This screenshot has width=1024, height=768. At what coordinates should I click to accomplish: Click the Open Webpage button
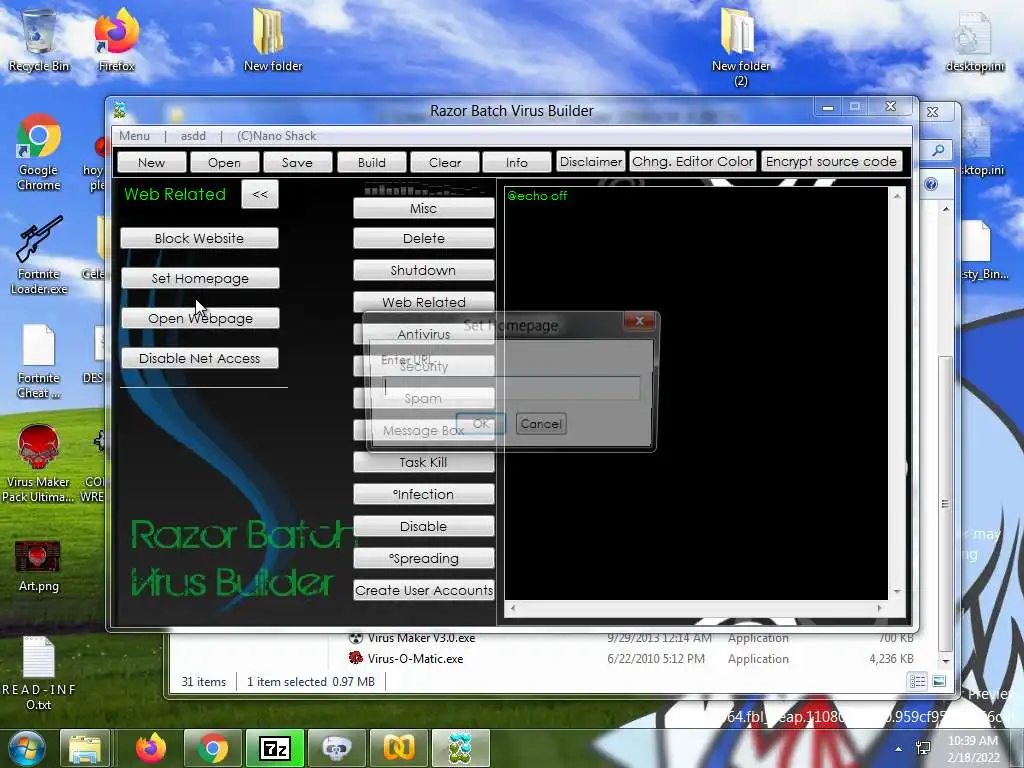pyautogui.click(x=200, y=319)
